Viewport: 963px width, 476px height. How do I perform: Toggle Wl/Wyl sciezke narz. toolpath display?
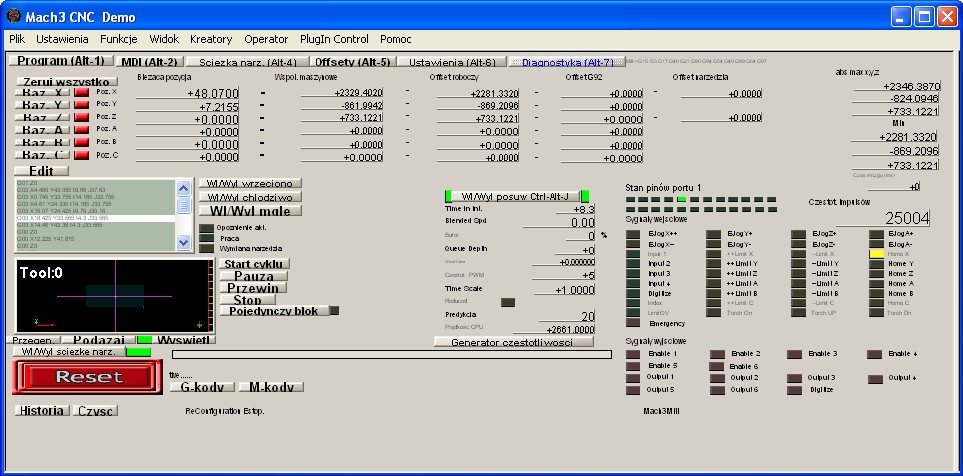(68, 352)
